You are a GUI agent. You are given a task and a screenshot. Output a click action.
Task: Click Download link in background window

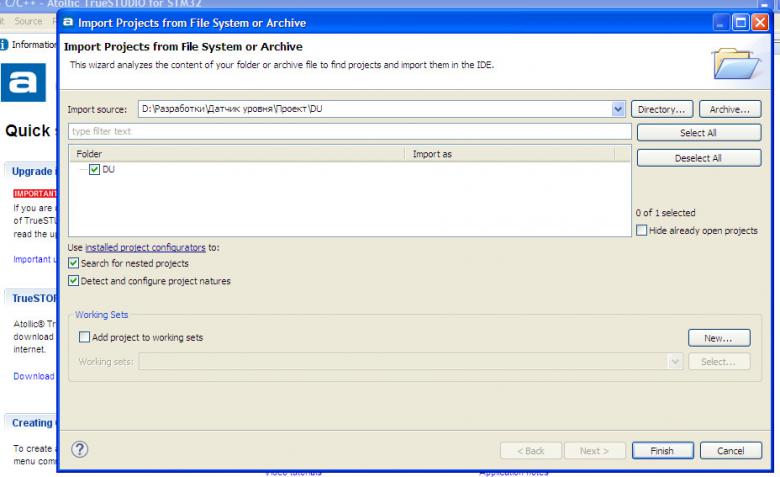[34, 376]
